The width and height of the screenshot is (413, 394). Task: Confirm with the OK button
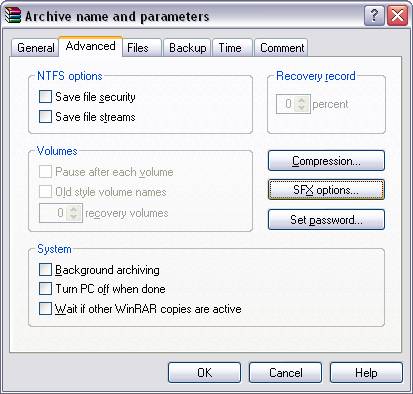click(204, 373)
